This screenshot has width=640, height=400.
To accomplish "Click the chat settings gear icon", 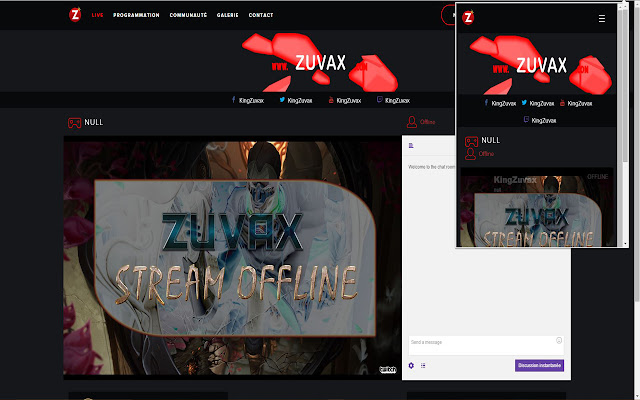I will coord(411,366).
